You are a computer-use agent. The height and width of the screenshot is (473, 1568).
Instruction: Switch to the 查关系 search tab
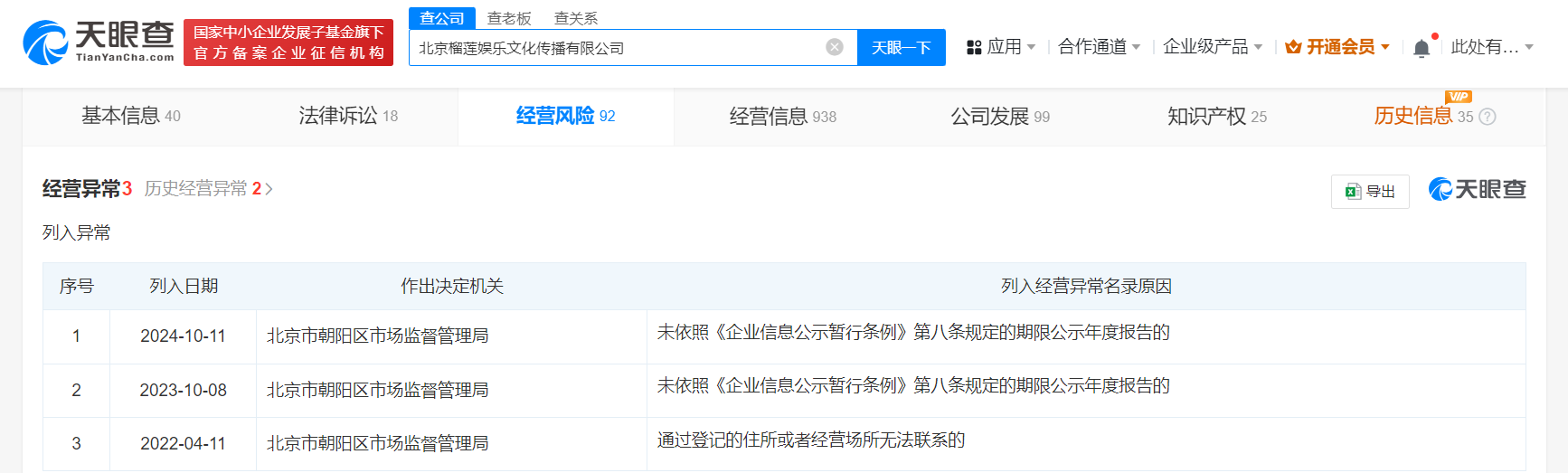click(576, 18)
